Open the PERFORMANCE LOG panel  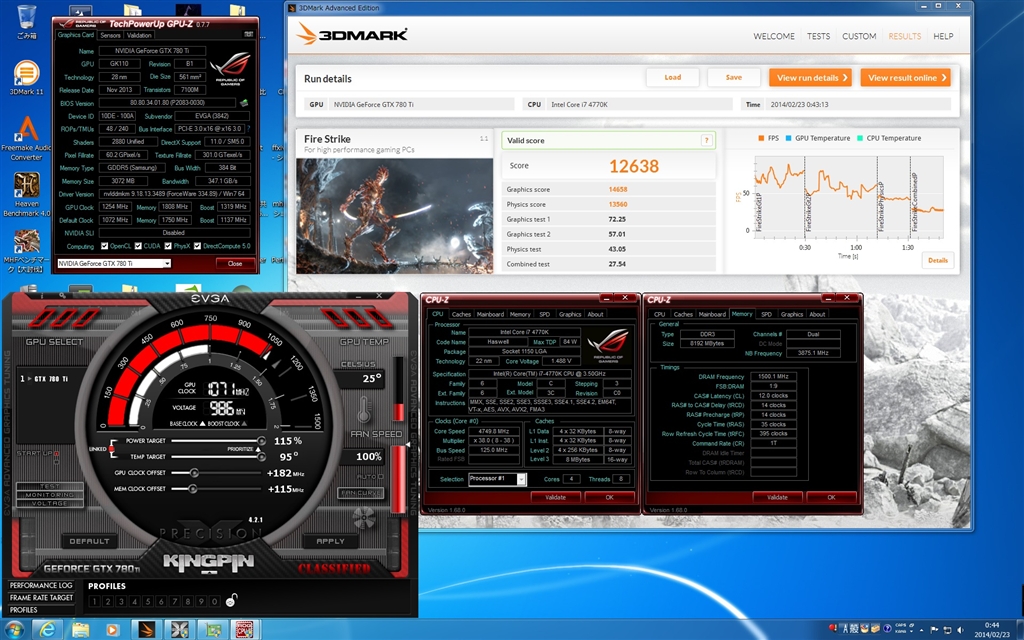point(40,585)
